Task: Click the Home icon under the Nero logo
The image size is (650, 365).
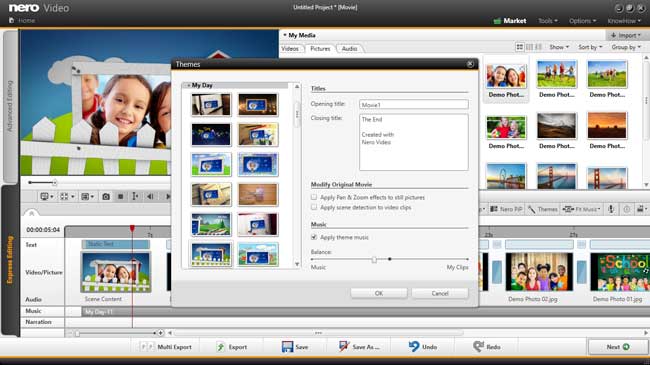Action: 12,20
